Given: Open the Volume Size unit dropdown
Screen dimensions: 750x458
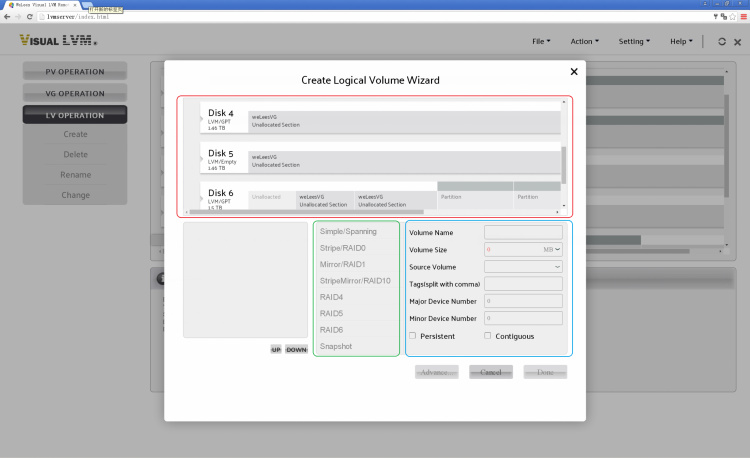Looking at the screenshot, I should pyautogui.click(x=552, y=249).
